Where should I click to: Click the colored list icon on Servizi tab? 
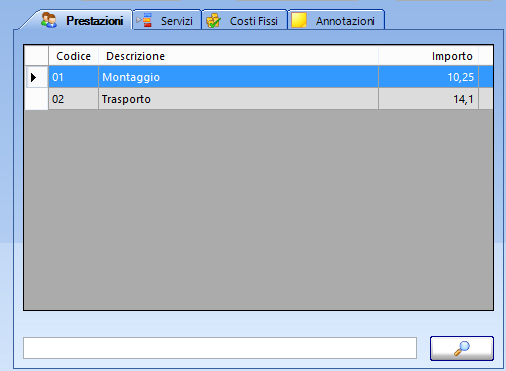[145, 20]
